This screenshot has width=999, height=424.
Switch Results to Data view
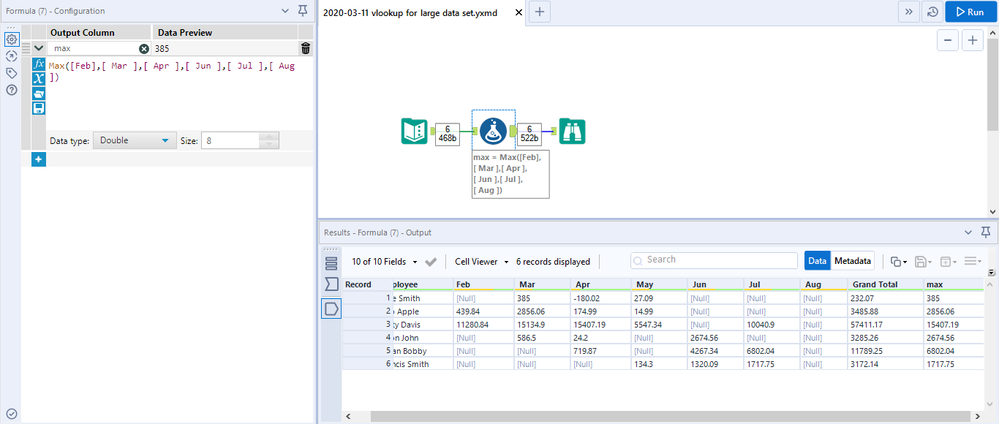point(817,261)
